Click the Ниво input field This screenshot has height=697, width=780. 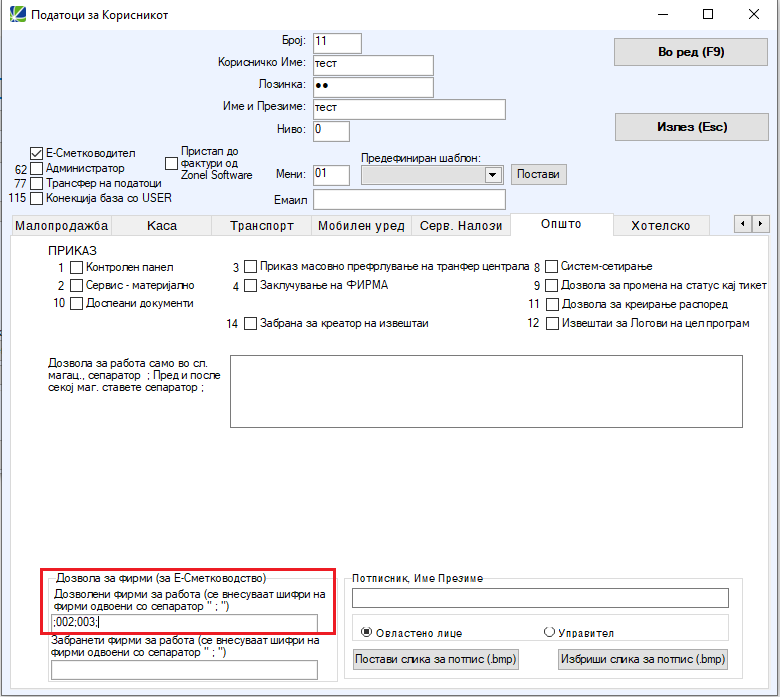click(331, 131)
